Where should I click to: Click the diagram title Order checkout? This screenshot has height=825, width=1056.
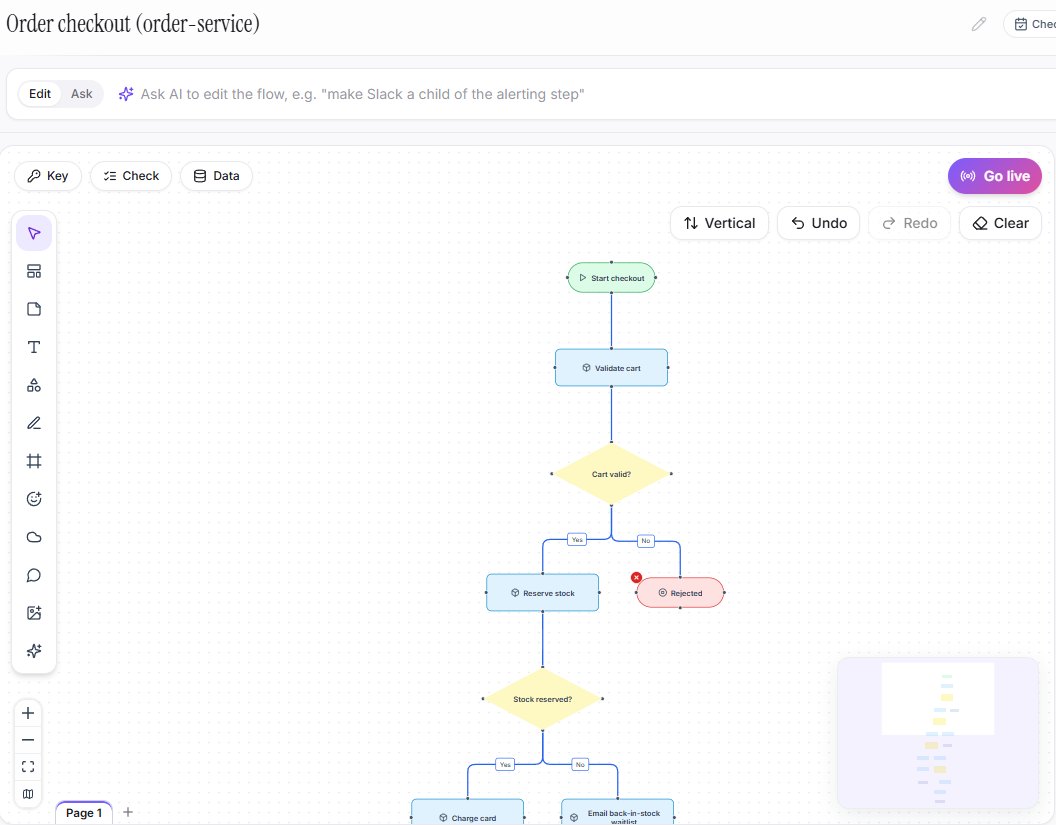[133, 24]
